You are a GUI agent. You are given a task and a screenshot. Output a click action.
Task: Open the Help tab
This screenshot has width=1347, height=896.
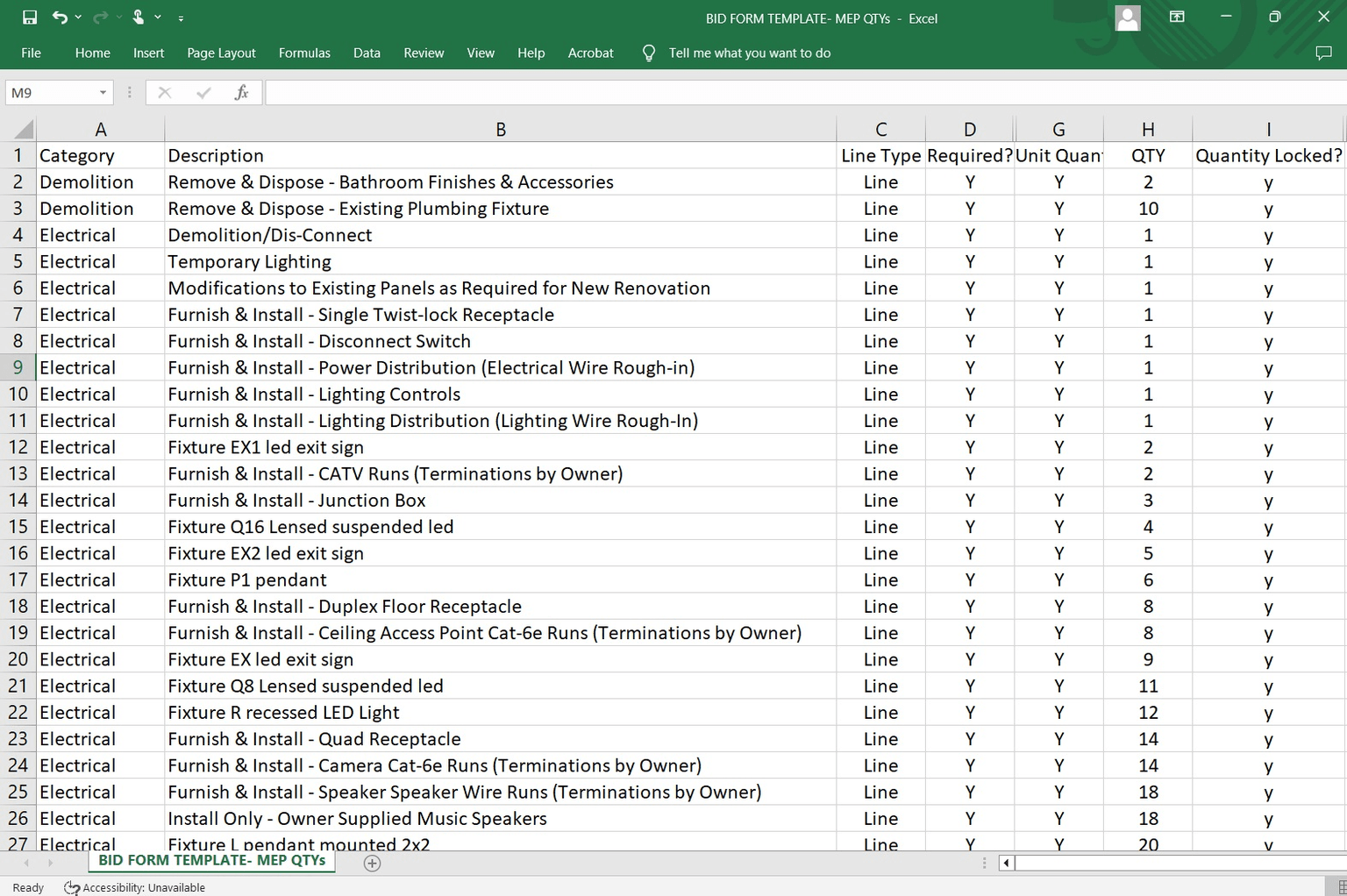[531, 53]
